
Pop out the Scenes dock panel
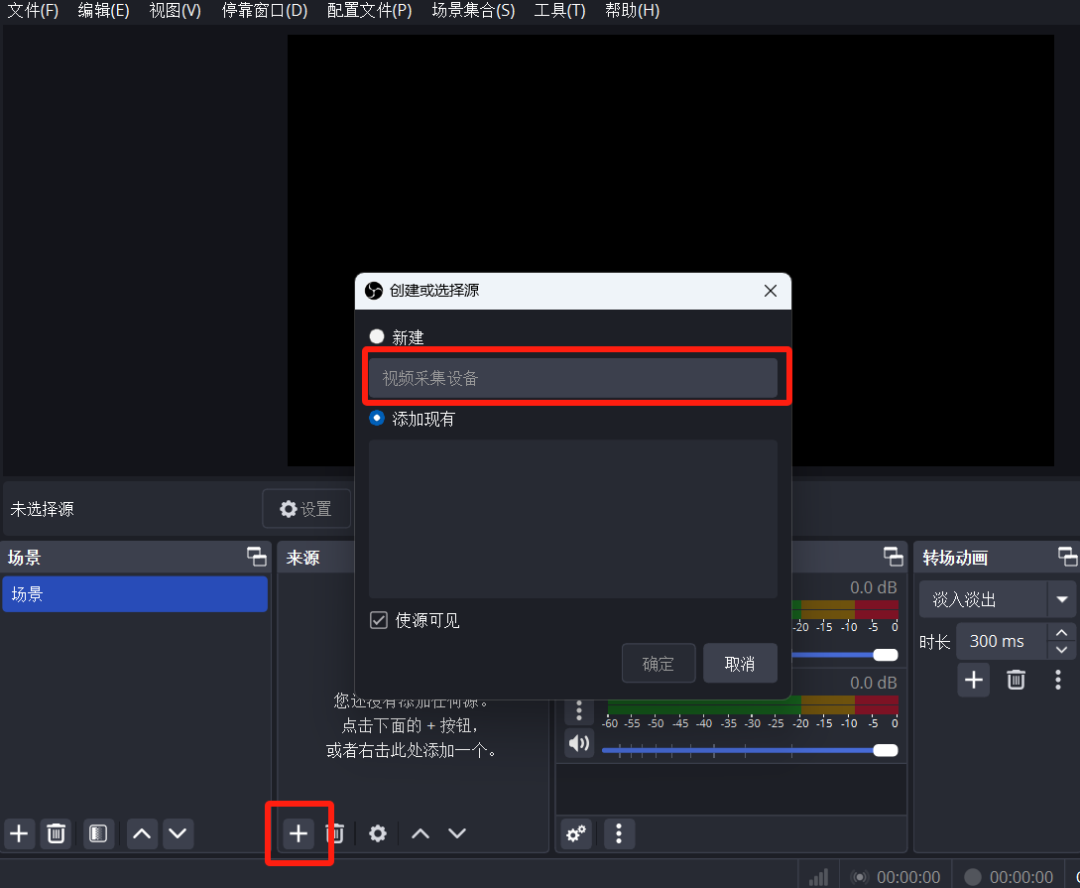(x=256, y=557)
